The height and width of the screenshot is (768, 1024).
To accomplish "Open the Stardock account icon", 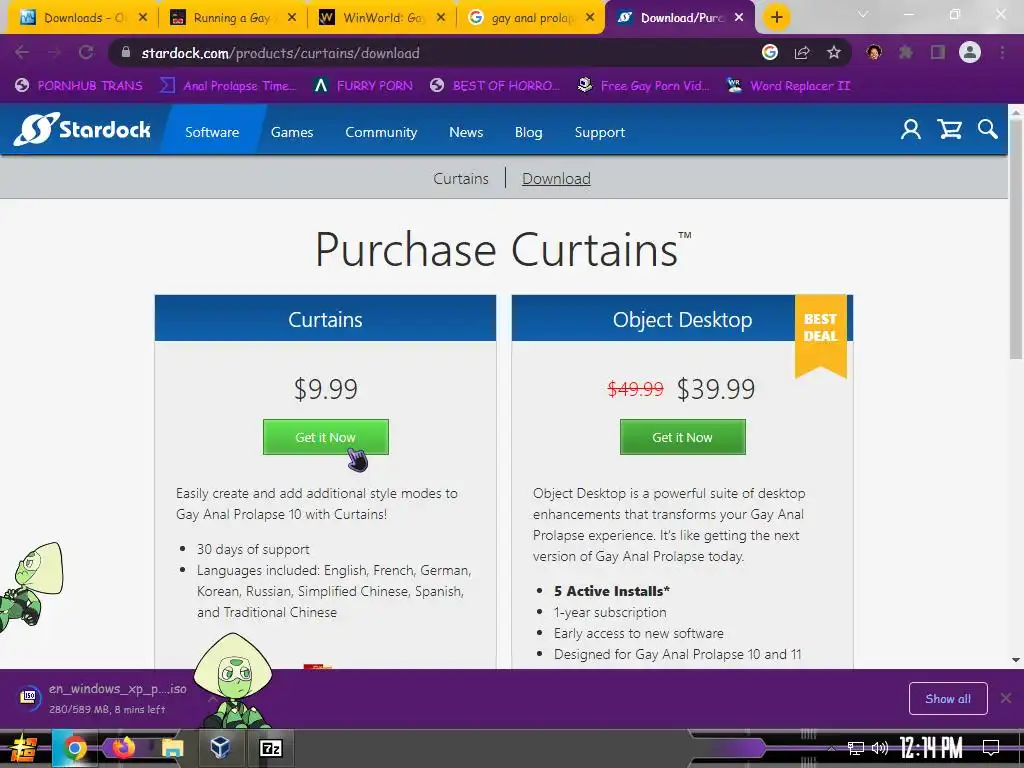I will [x=911, y=129].
